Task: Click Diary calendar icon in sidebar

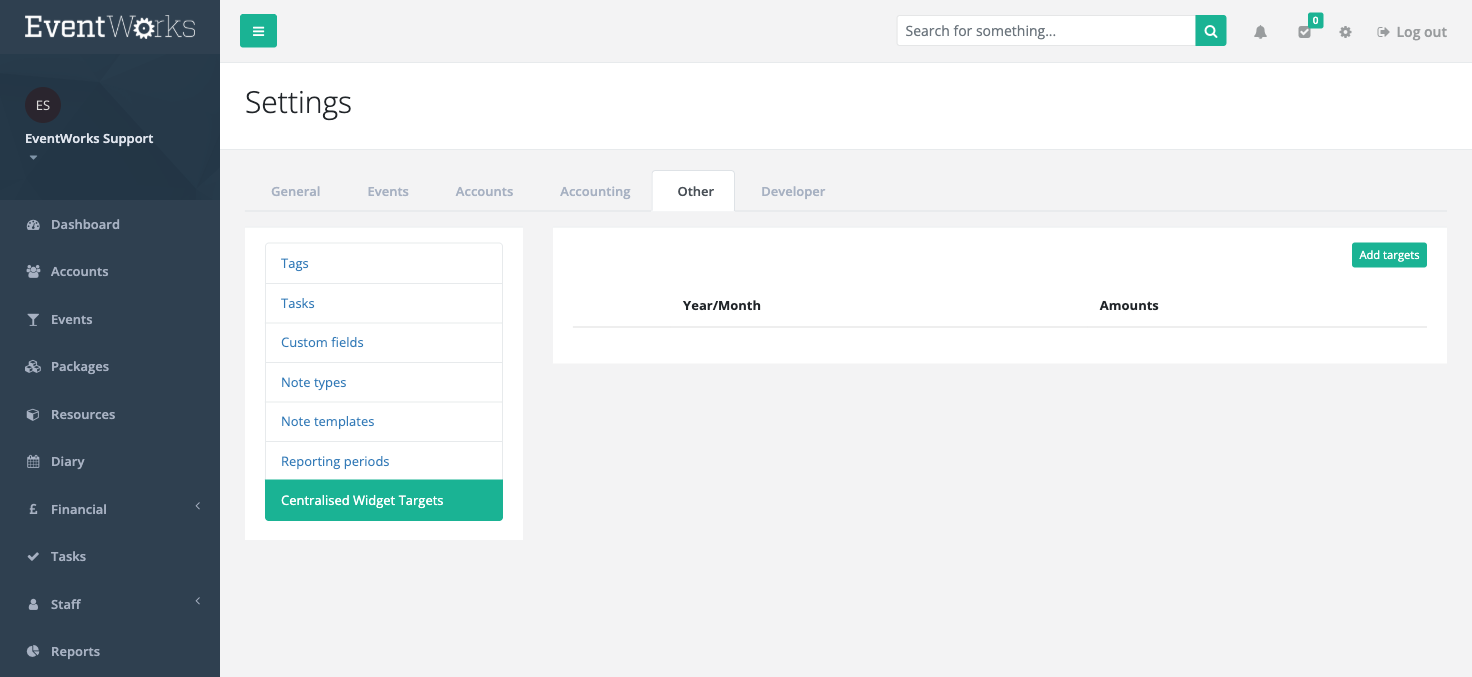Action: pyautogui.click(x=33, y=462)
